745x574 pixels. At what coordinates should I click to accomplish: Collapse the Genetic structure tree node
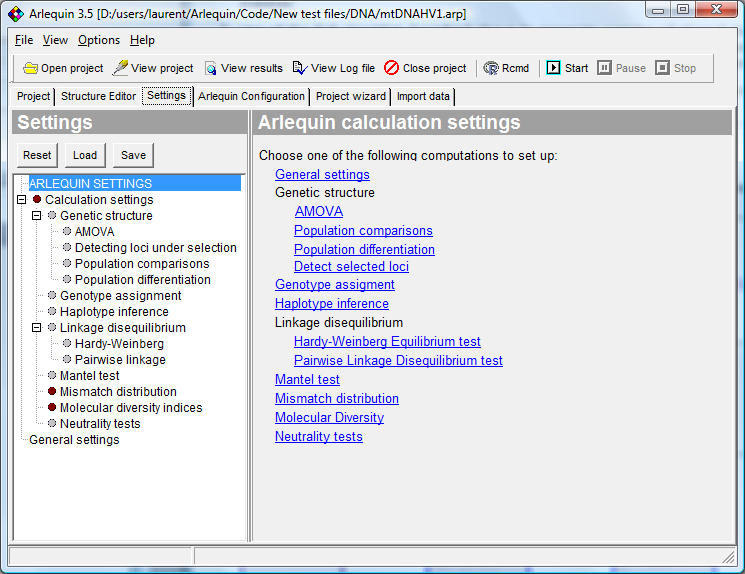[x=37, y=216]
